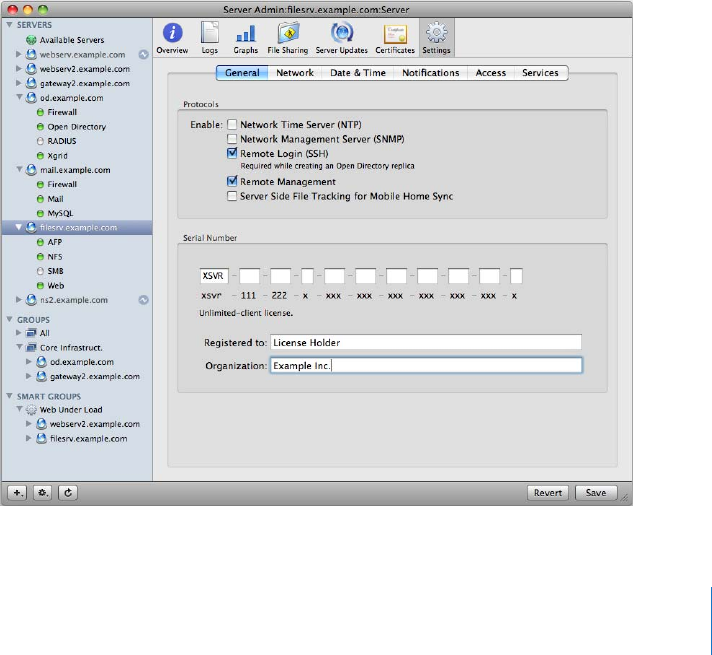Enable Server Side File Tracking checkbox

[232, 196]
